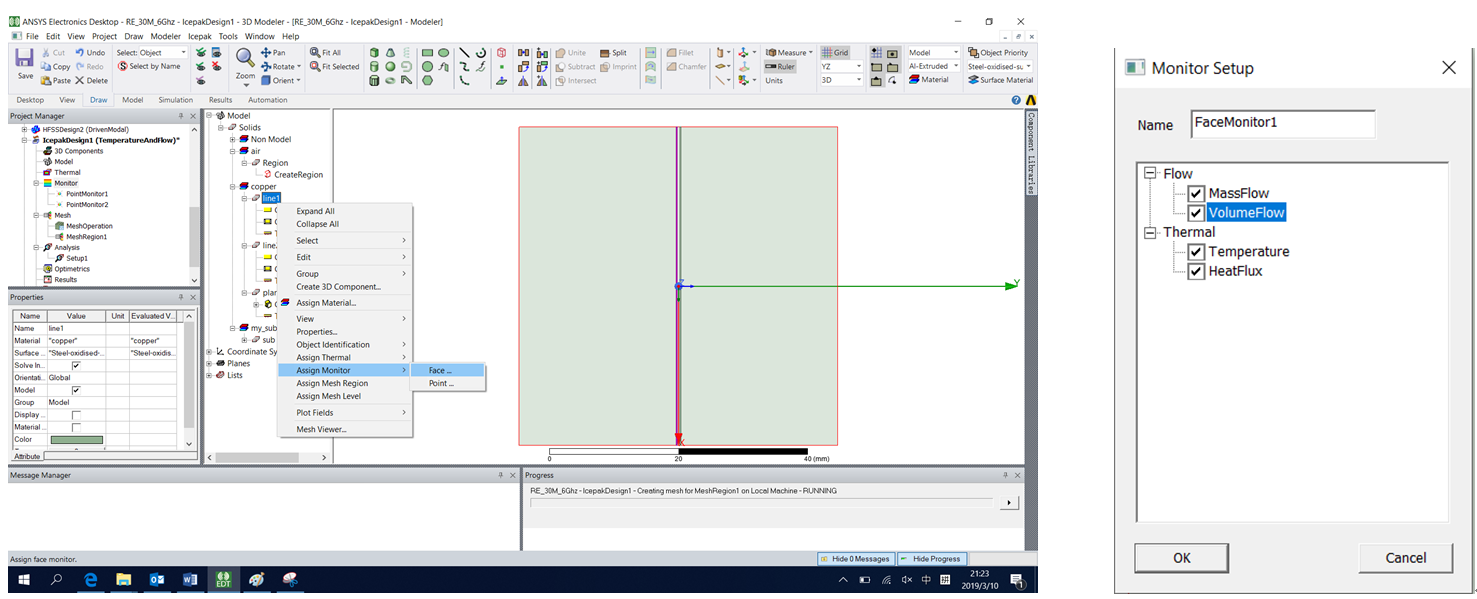Uncheck the MassFlow checkbox
This screenshot has height=599, width=1477.
click(x=1195, y=194)
